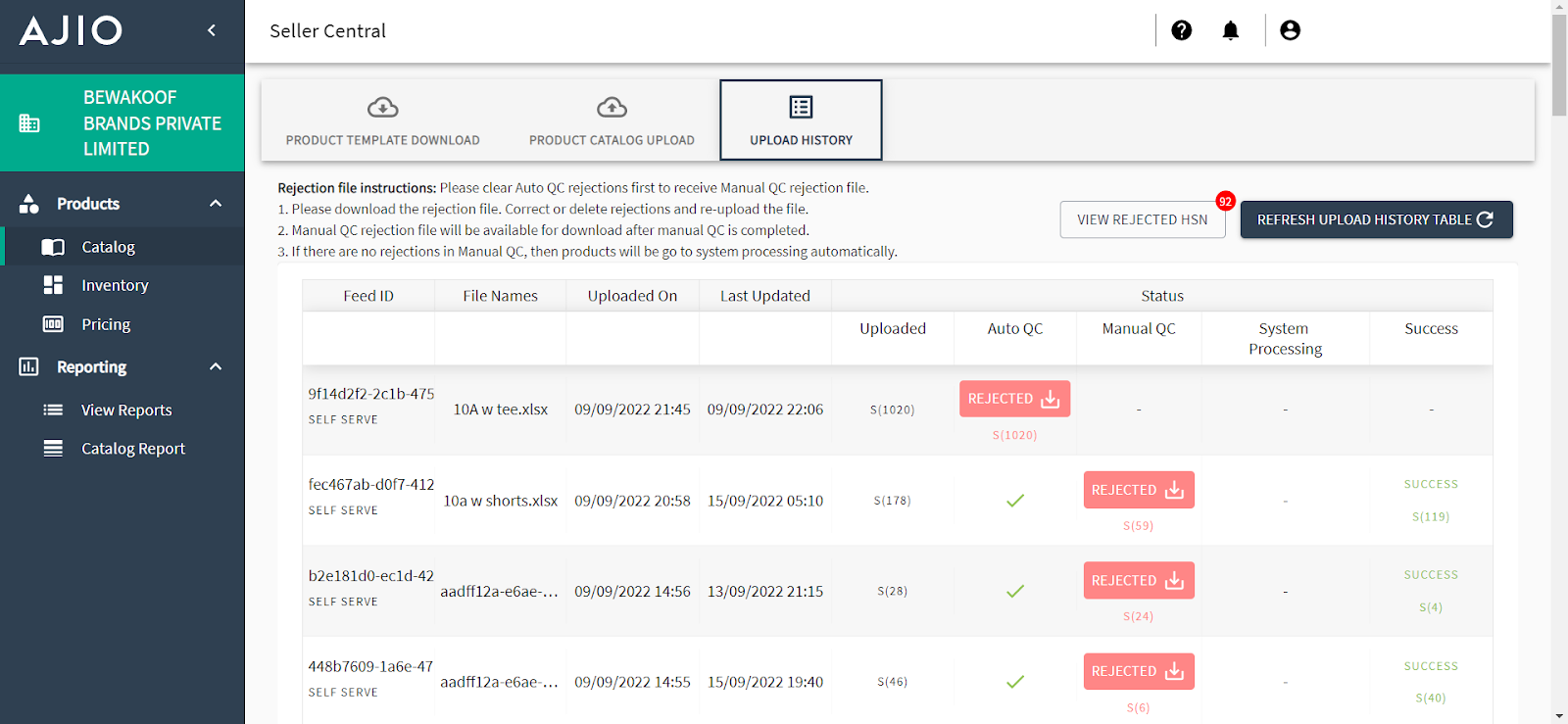Click the Feed ID column header
The width and height of the screenshot is (1568, 724).
tap(368, 296)
